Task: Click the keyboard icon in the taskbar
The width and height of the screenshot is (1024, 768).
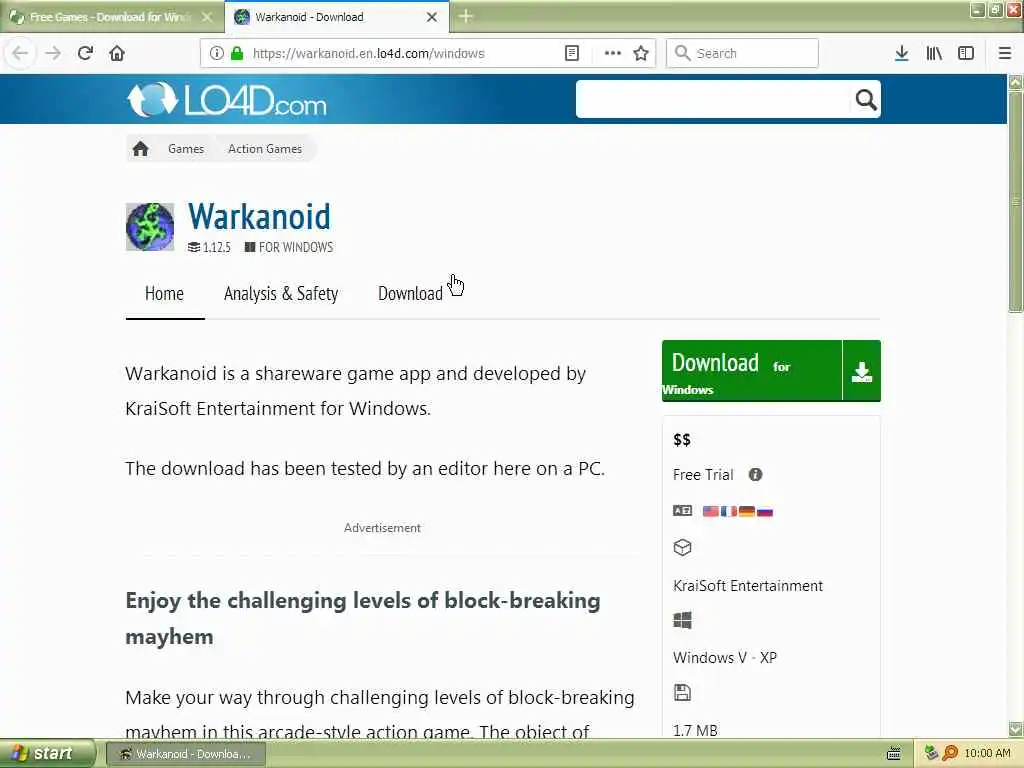Action: point(893,754)
